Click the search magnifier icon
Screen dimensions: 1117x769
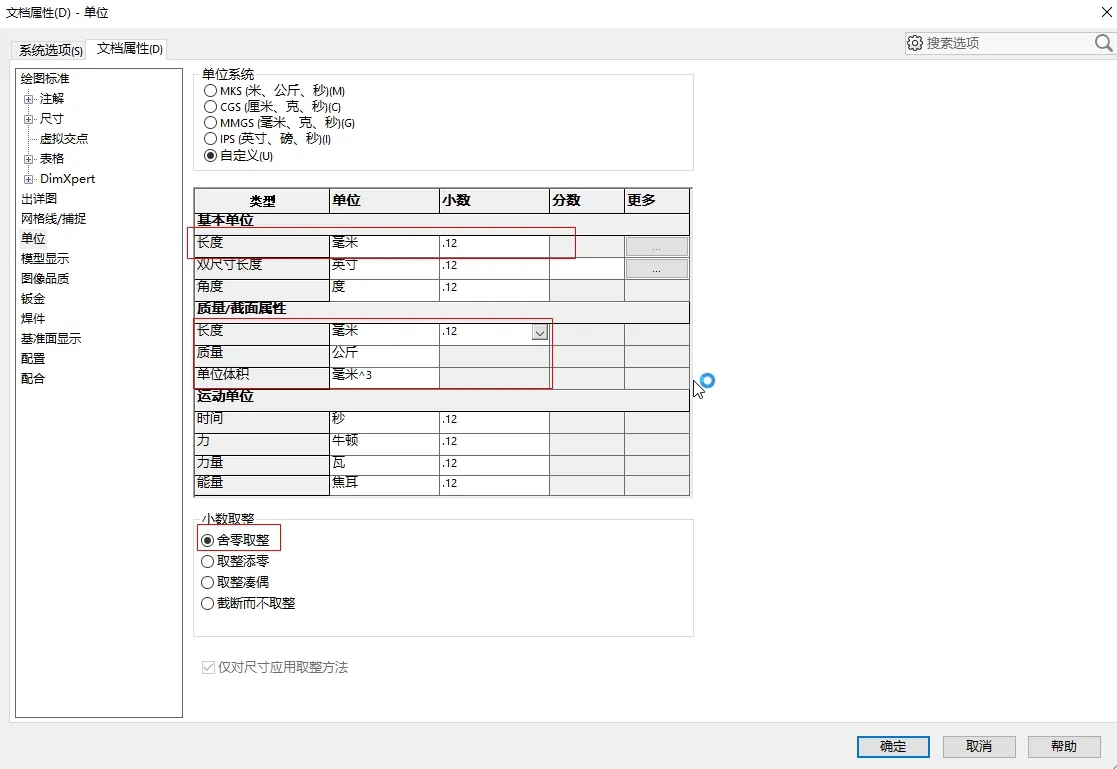tap(1103, 43)
